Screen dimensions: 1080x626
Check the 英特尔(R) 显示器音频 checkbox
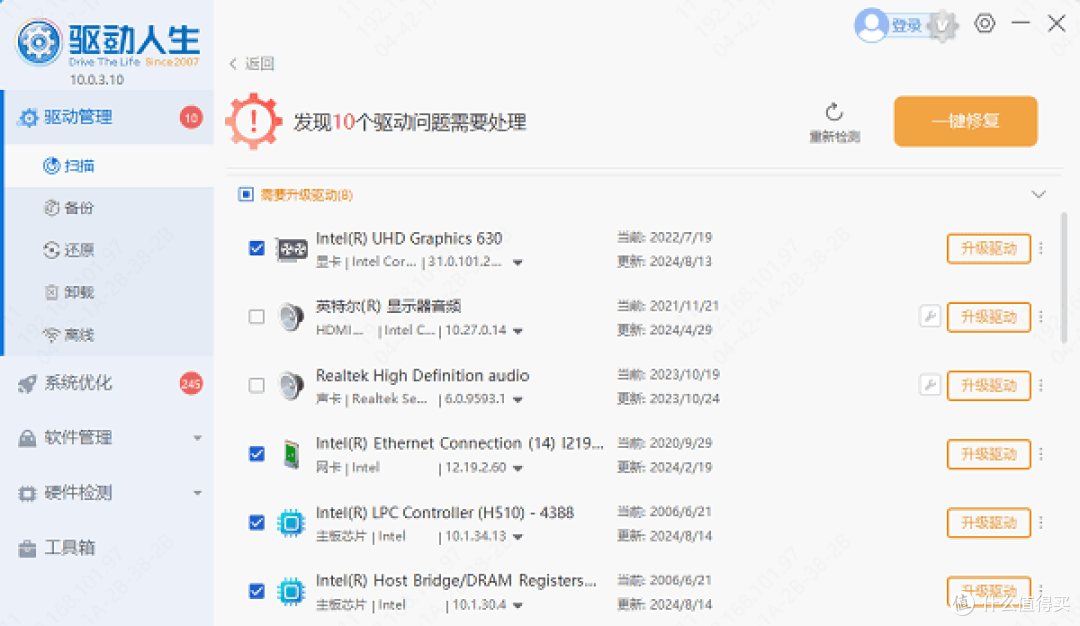(256, 317)
